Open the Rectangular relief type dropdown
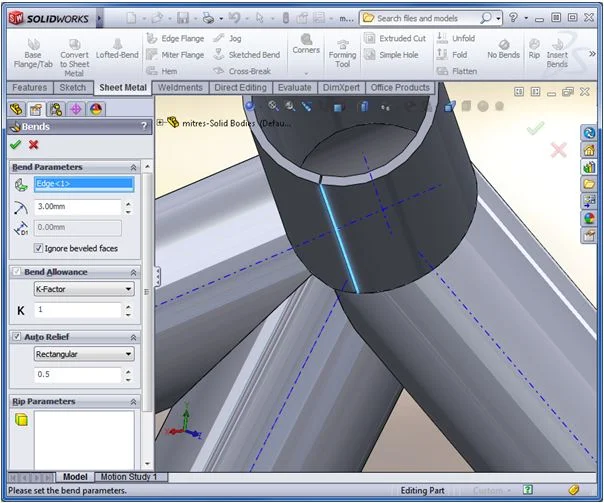The image size is (604, 503). pos(83,354)
